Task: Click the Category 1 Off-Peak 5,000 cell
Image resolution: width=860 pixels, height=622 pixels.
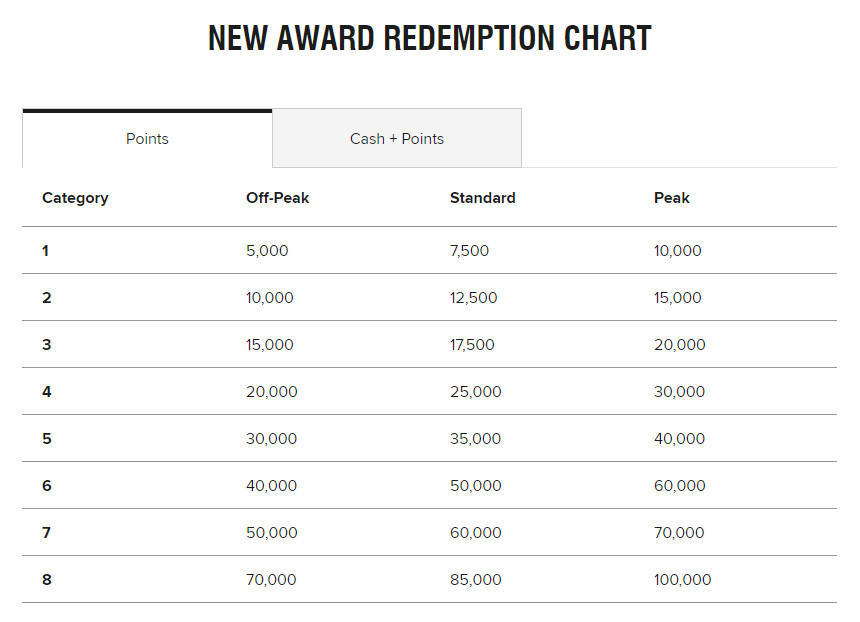Action: [x=267, y=251]
